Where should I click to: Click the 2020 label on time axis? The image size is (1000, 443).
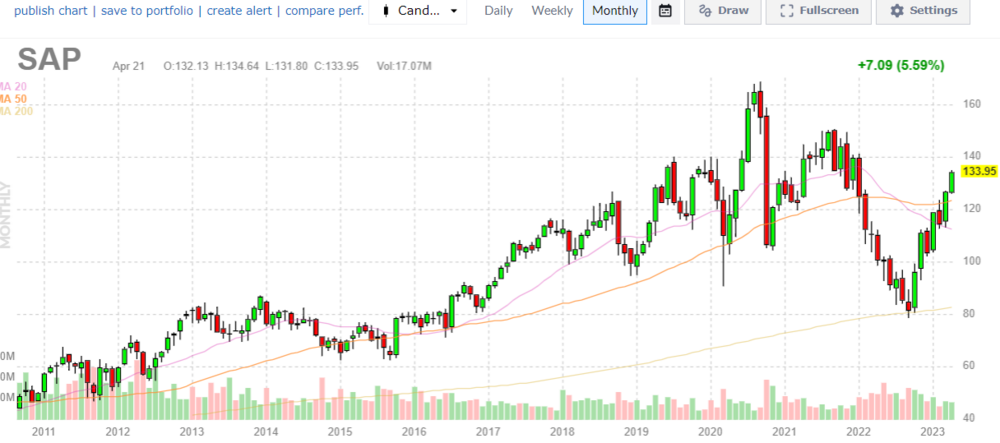709,431
